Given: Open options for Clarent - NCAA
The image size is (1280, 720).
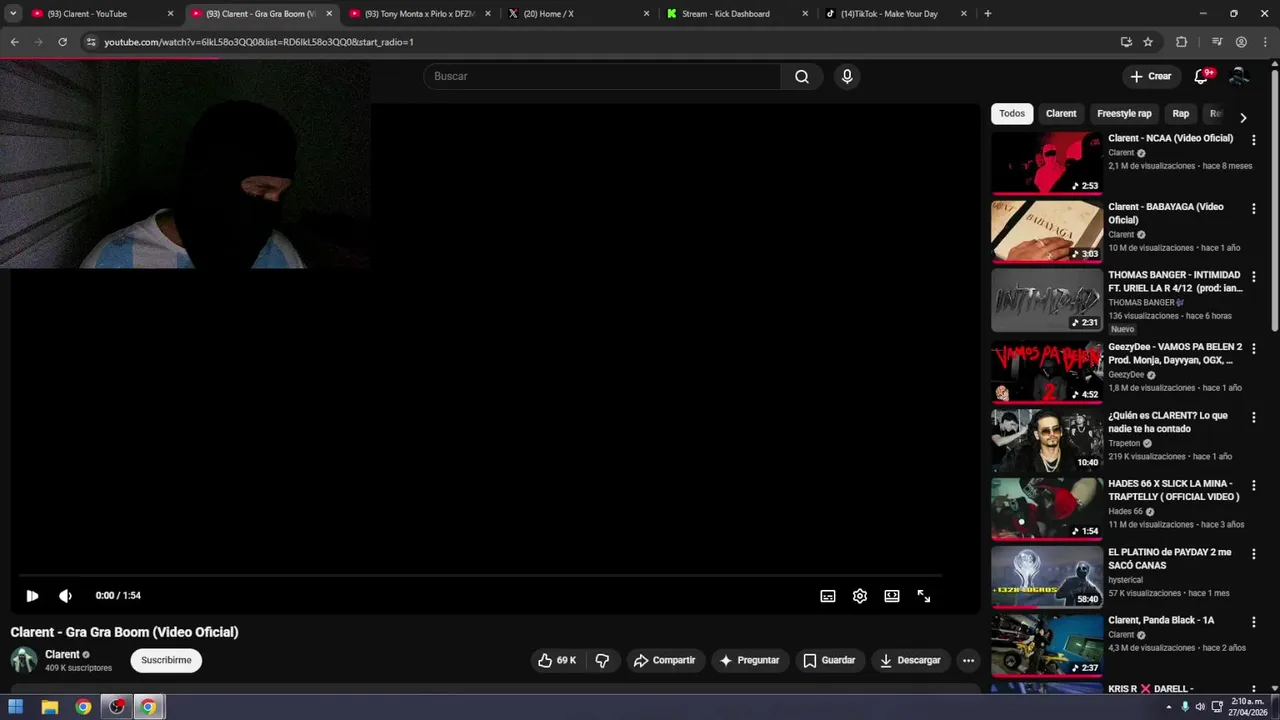Looking at the screenshot, I should tap(1253, 141).
